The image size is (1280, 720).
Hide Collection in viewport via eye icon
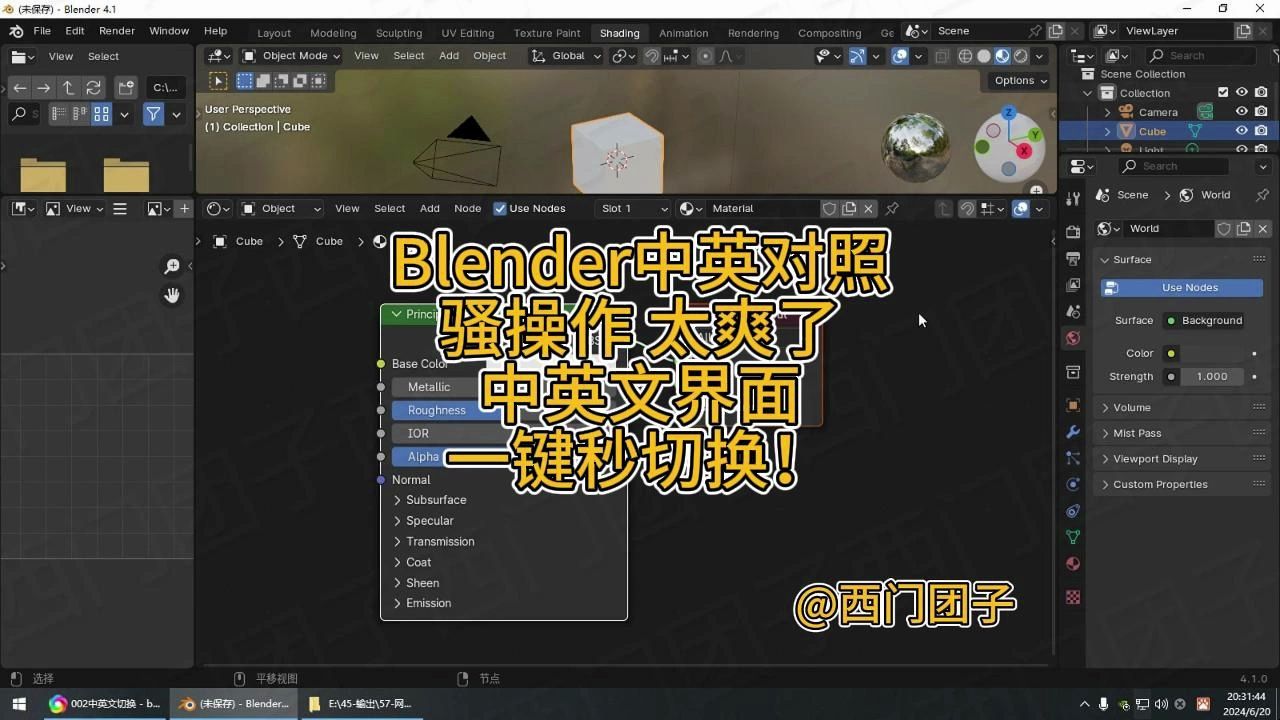[1241, 93]
